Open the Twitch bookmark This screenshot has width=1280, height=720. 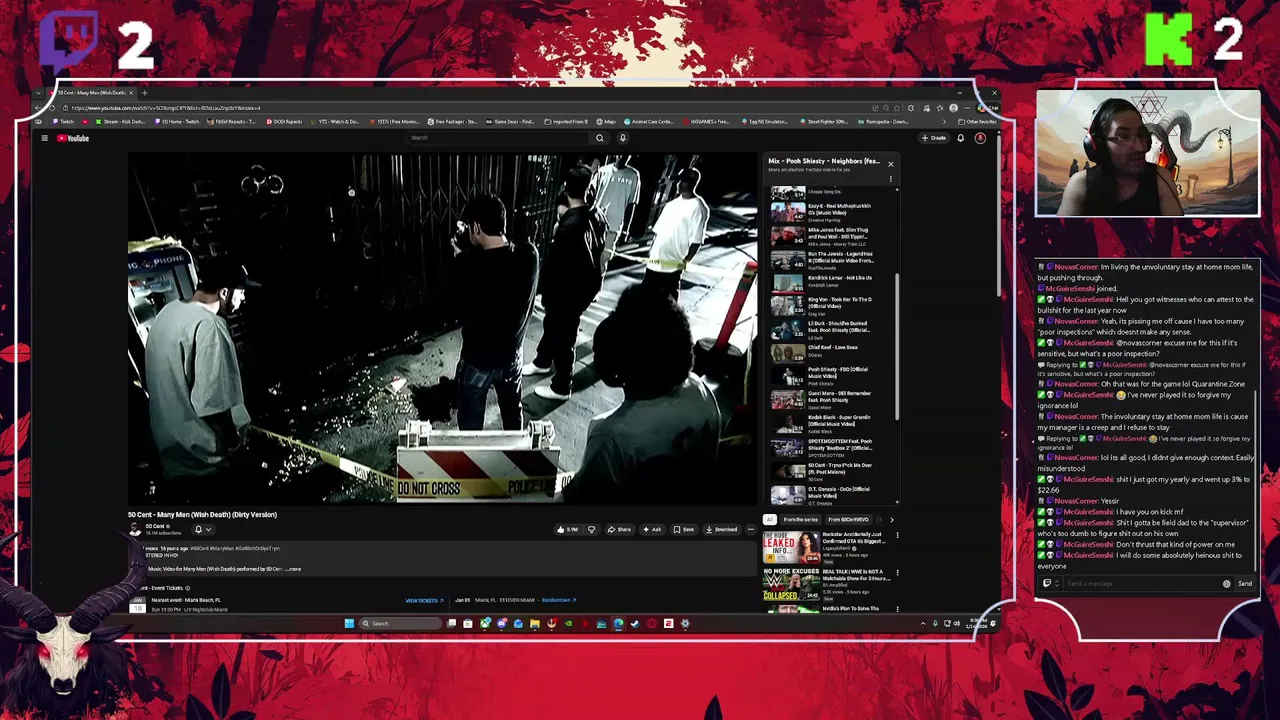65,122
